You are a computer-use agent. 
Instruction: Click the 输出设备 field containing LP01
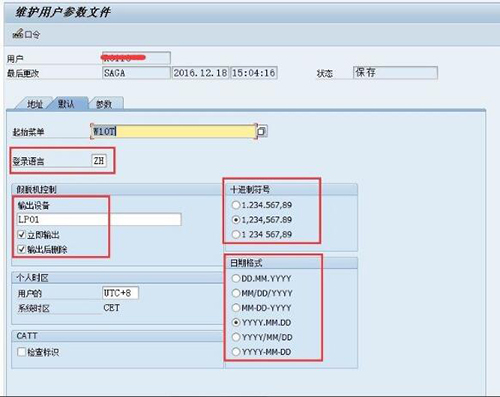pos(99,219)
